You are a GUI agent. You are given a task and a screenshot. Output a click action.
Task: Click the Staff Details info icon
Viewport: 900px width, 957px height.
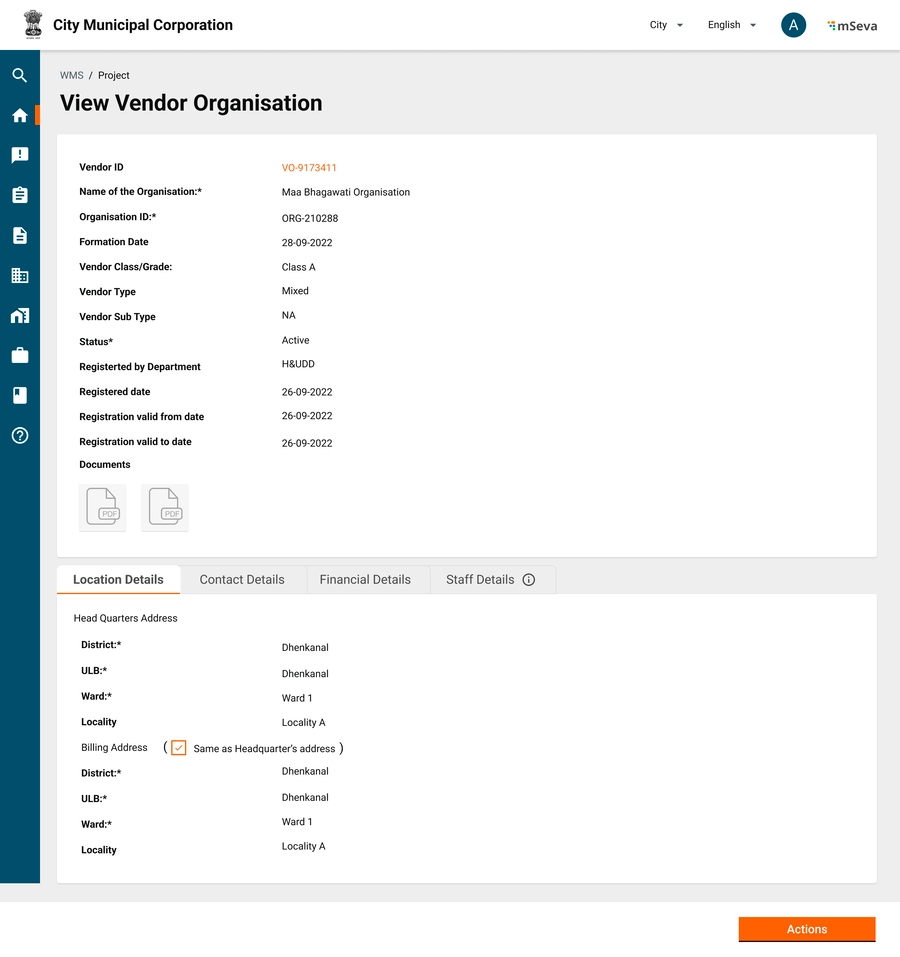click(529, 580)
